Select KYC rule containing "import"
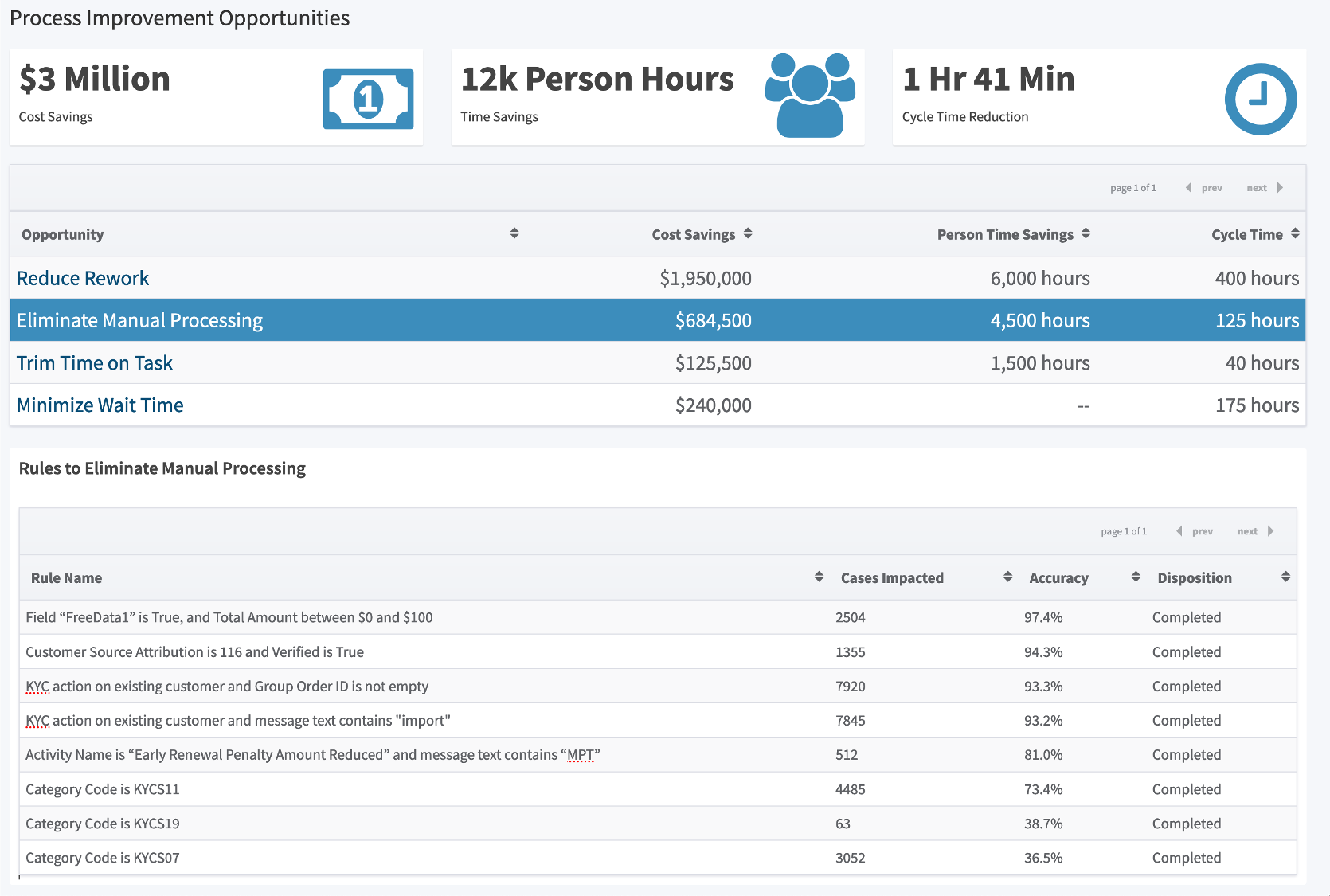Image resolution: width=1330 pixels, height=896 pixels. tap(658, 720)
